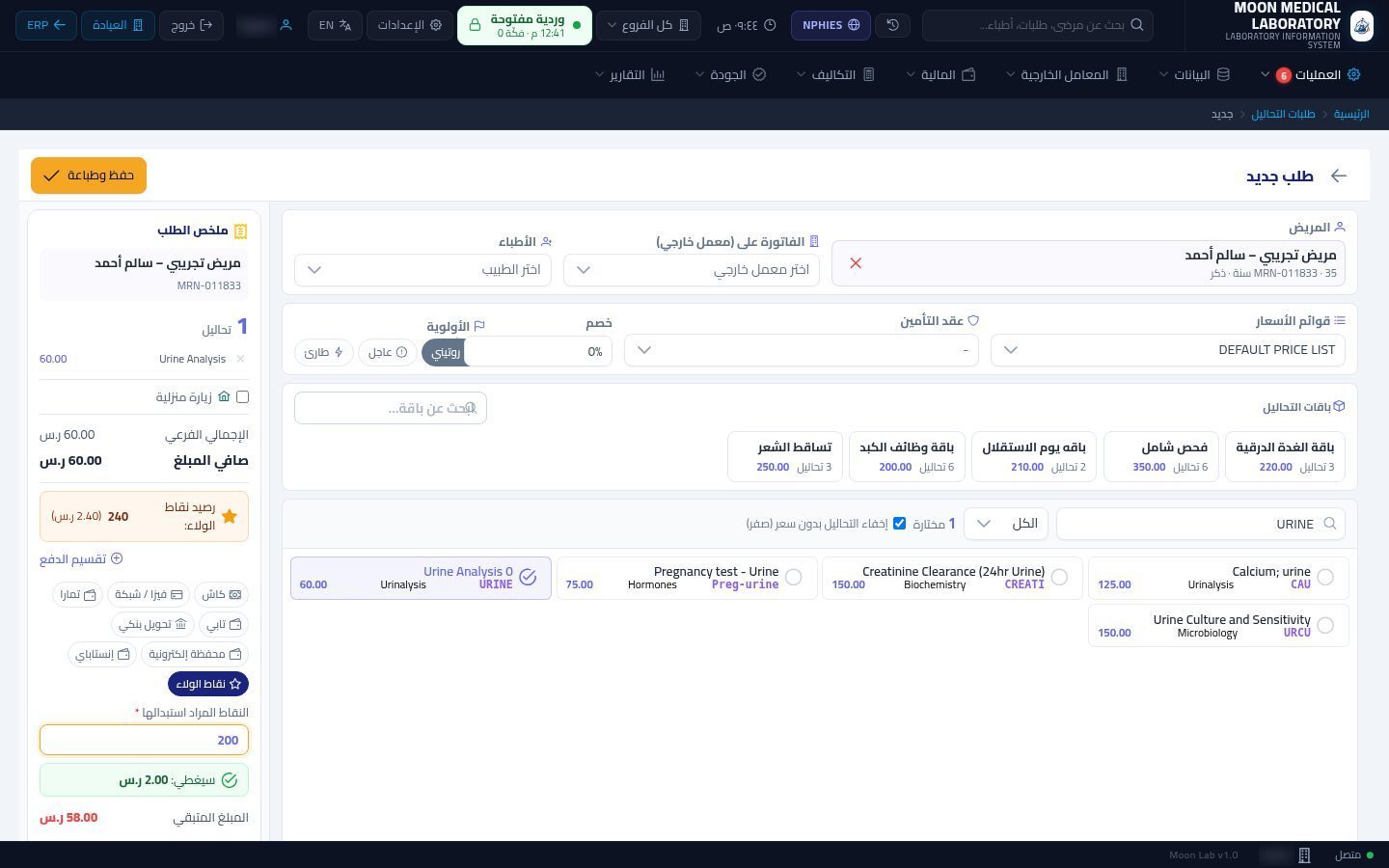
Task: Choose كاش payment method
Action: point(221,595)
